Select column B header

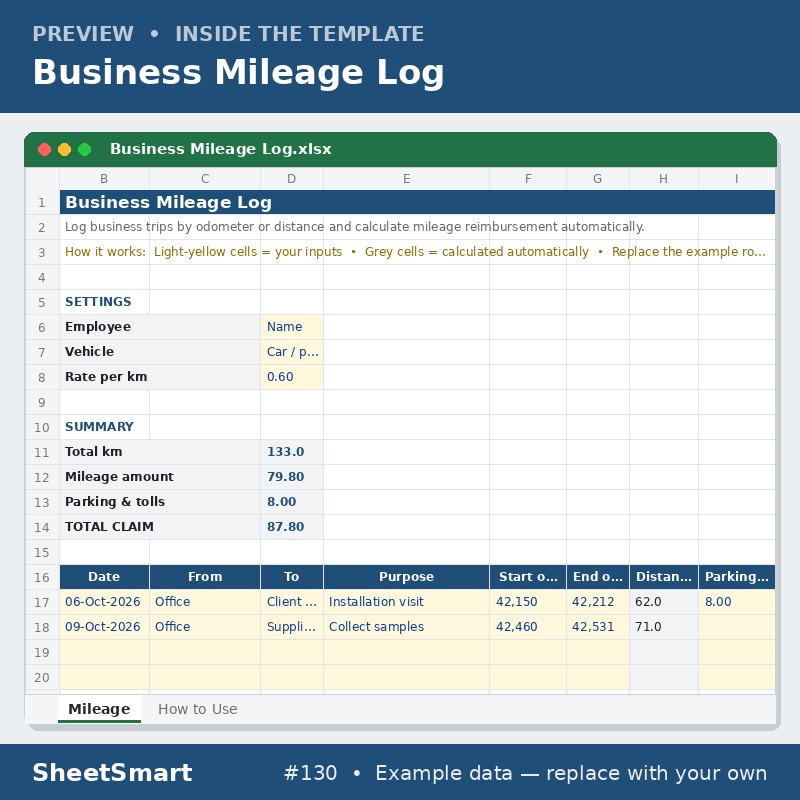pyautogui.click(x=104, y=179)
